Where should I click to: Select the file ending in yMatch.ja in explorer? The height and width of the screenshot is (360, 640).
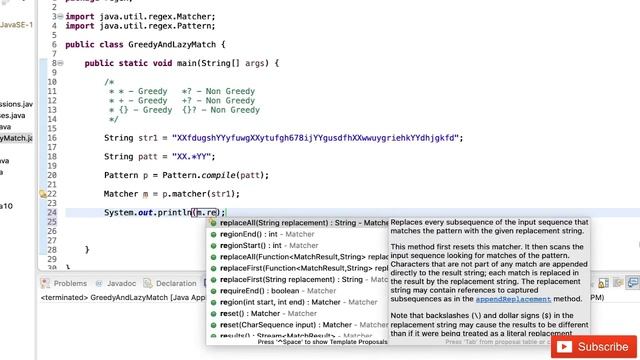pyautogui.click(x=16, y=138)
